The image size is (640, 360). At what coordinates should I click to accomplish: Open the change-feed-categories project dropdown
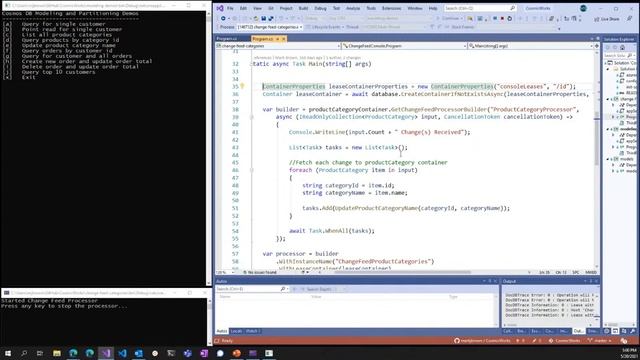point(278,46)
